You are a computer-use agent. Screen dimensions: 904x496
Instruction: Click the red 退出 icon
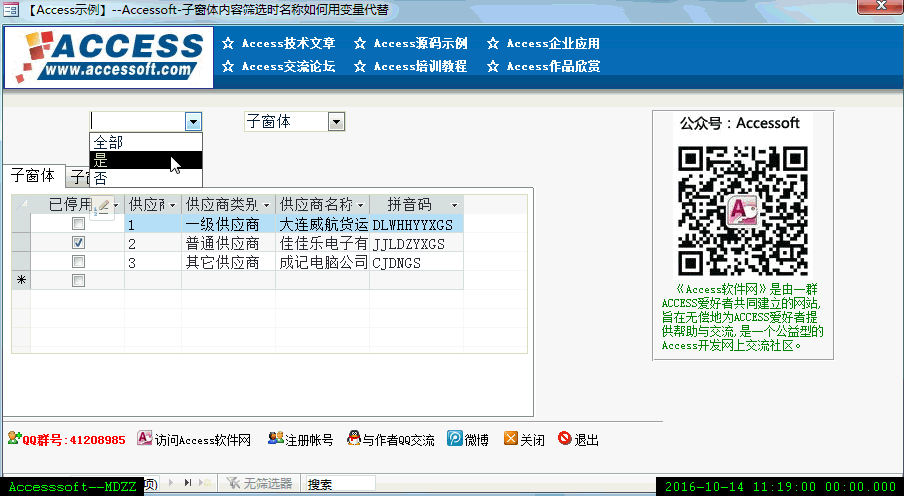click(x=565, y=438)
